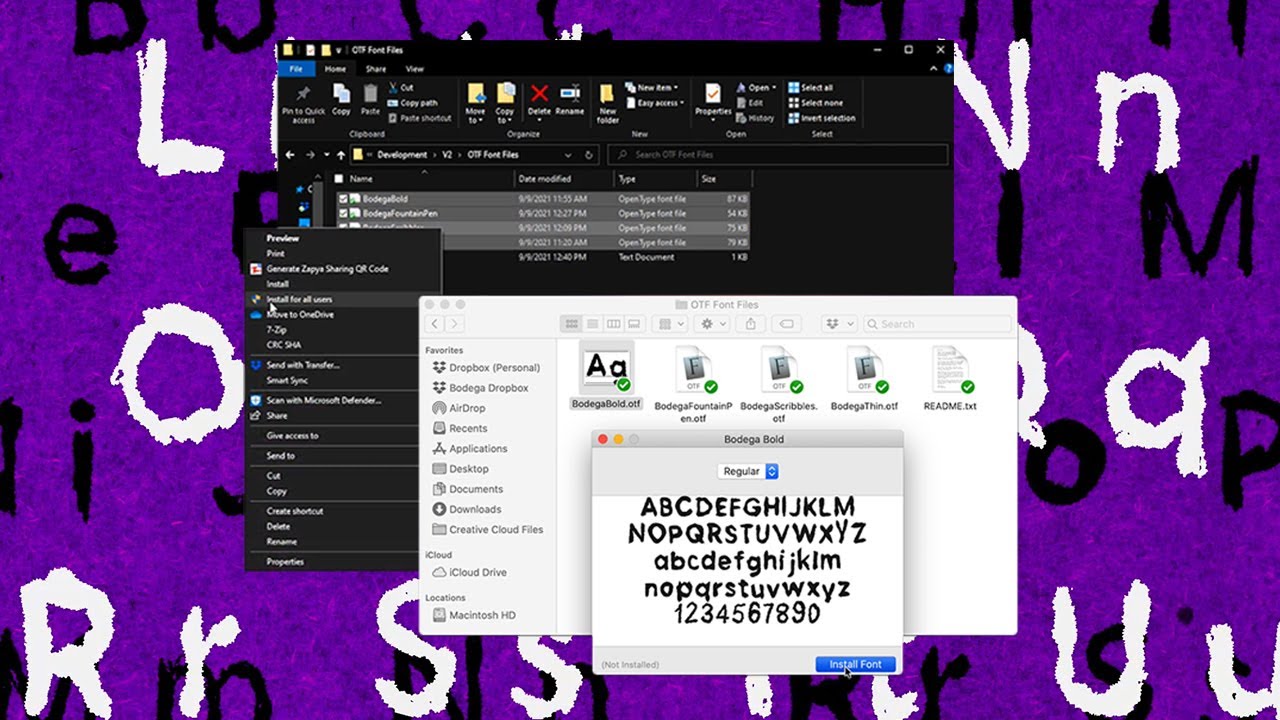Expand the New item dropdown

click(653, 88)
